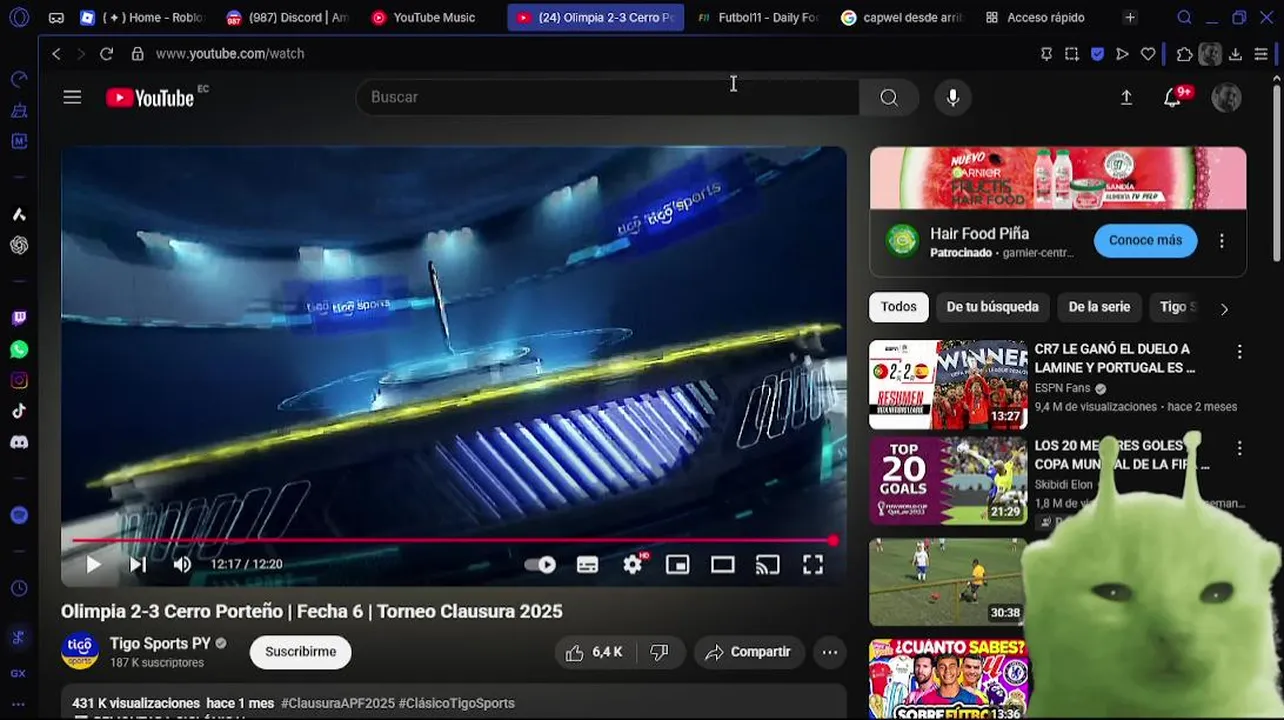The image size is (1284, 720).
Task: Click the Compartir share button
Action: pos(748,652)
